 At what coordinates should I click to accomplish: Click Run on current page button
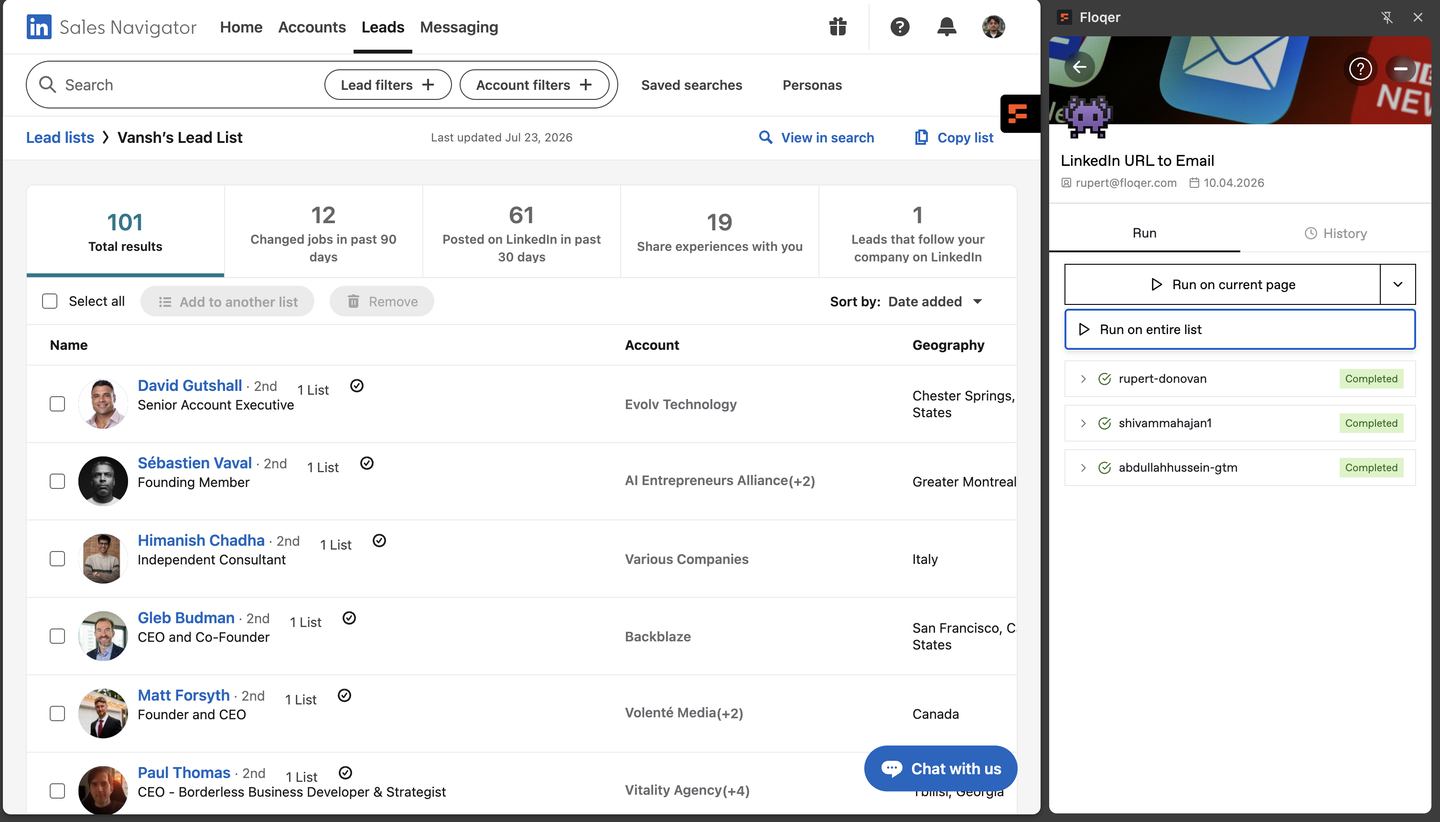[x=1223, y=284]
